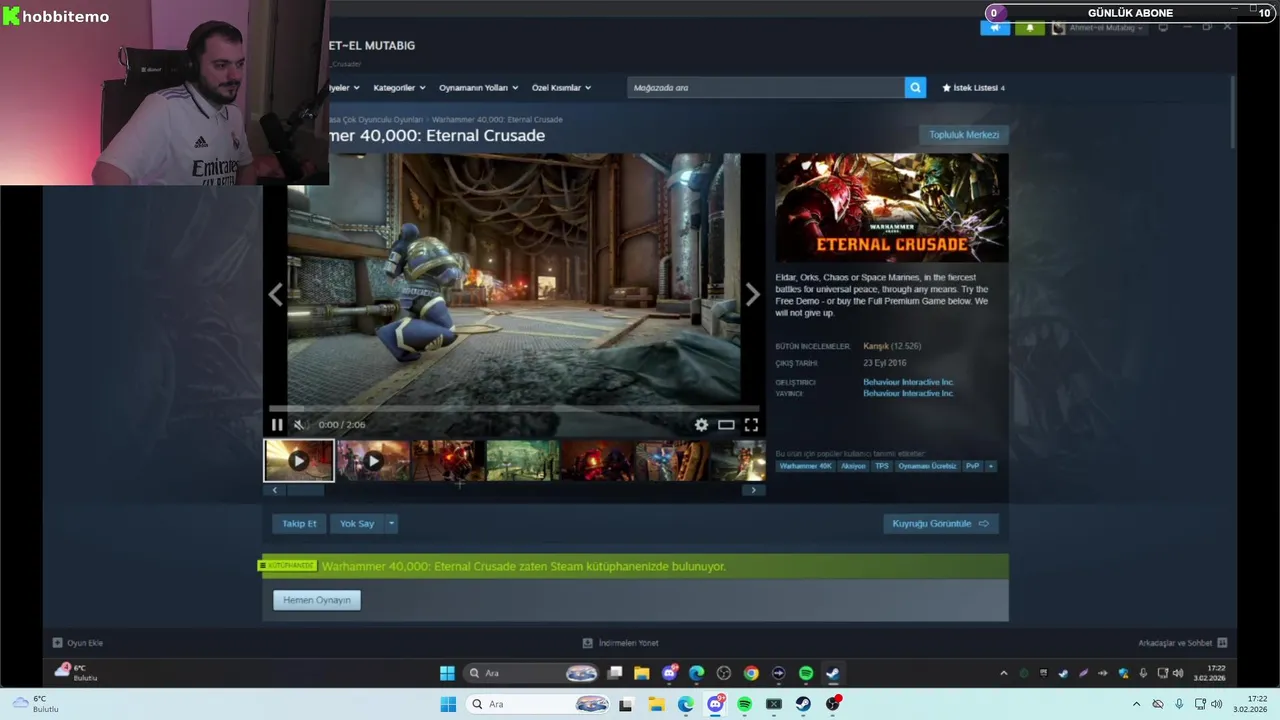Select the second trailer thumbnail
Image resolution: width=1280 pixels, height=720 pixels.
click(x=373, y=461)
